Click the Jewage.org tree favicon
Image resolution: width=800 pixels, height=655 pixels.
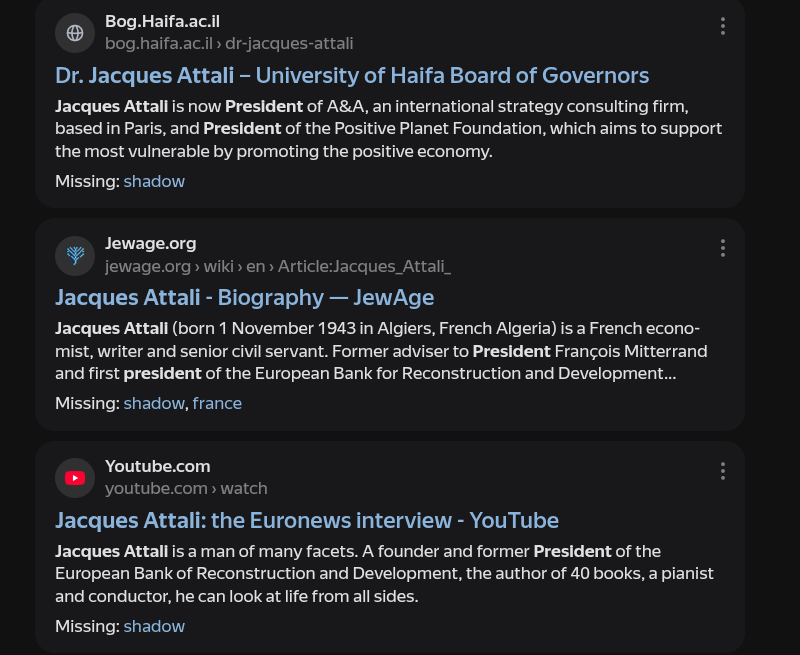(75, 256)
